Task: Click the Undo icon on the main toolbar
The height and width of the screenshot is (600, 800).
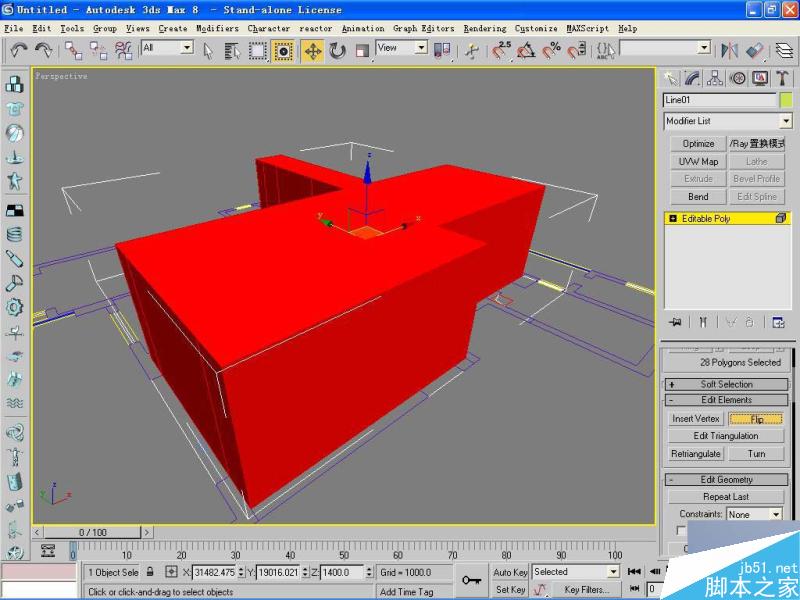Action: point(18,49)
